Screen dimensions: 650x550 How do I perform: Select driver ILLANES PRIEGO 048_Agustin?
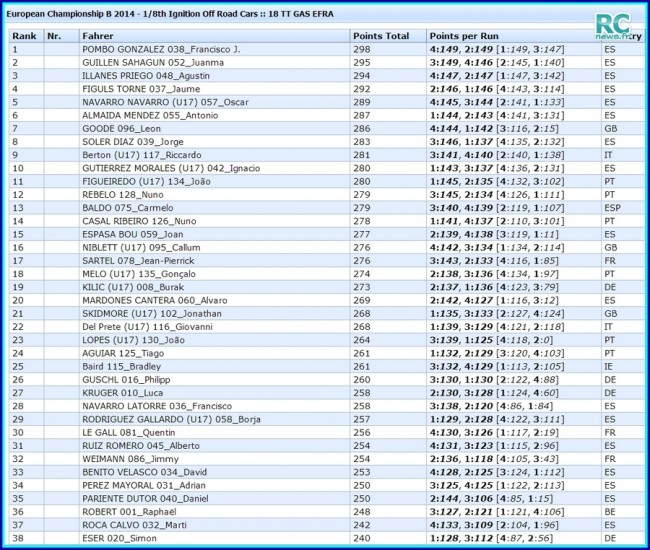tap(146, 76)
